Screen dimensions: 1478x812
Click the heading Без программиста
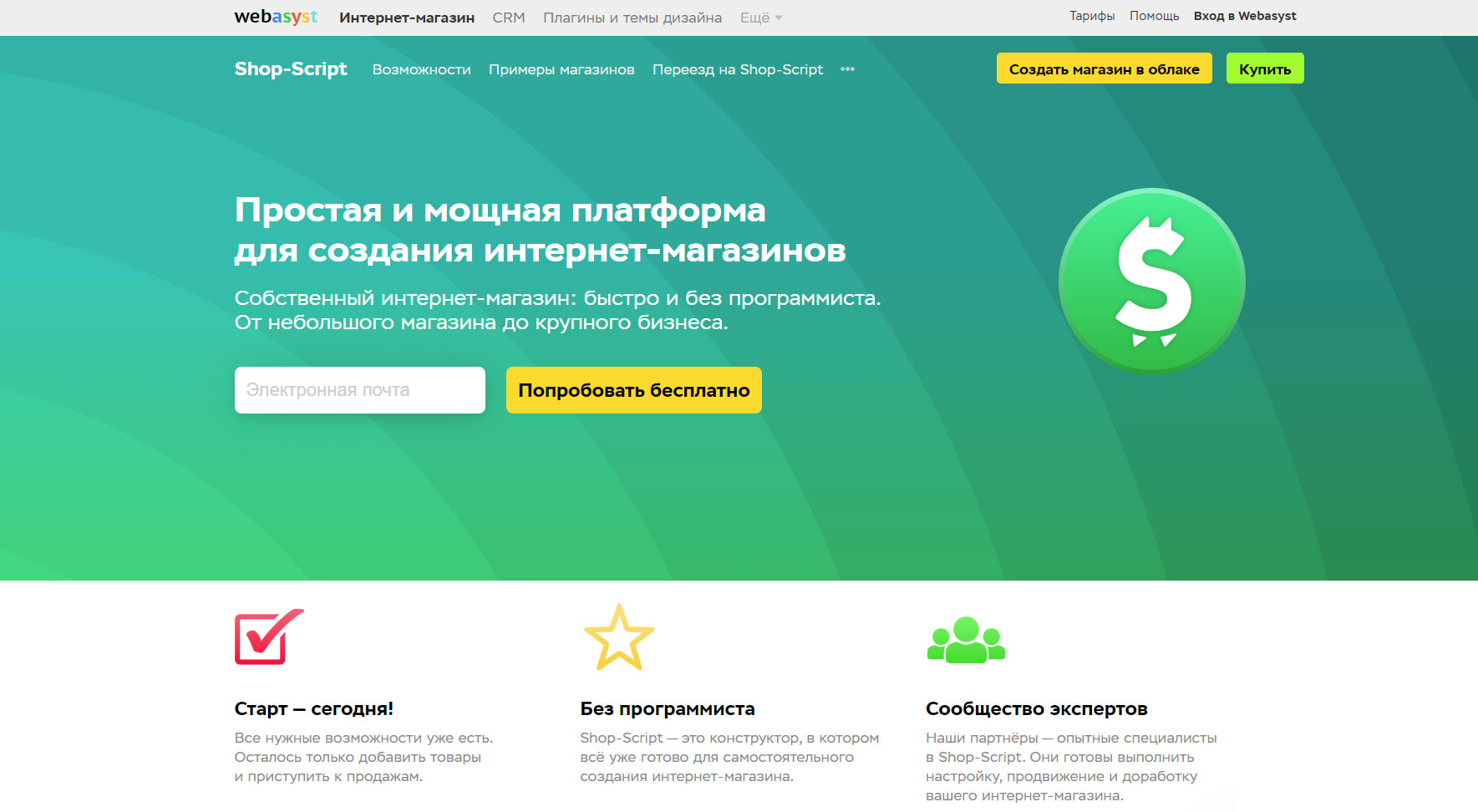tap(668, 708)
